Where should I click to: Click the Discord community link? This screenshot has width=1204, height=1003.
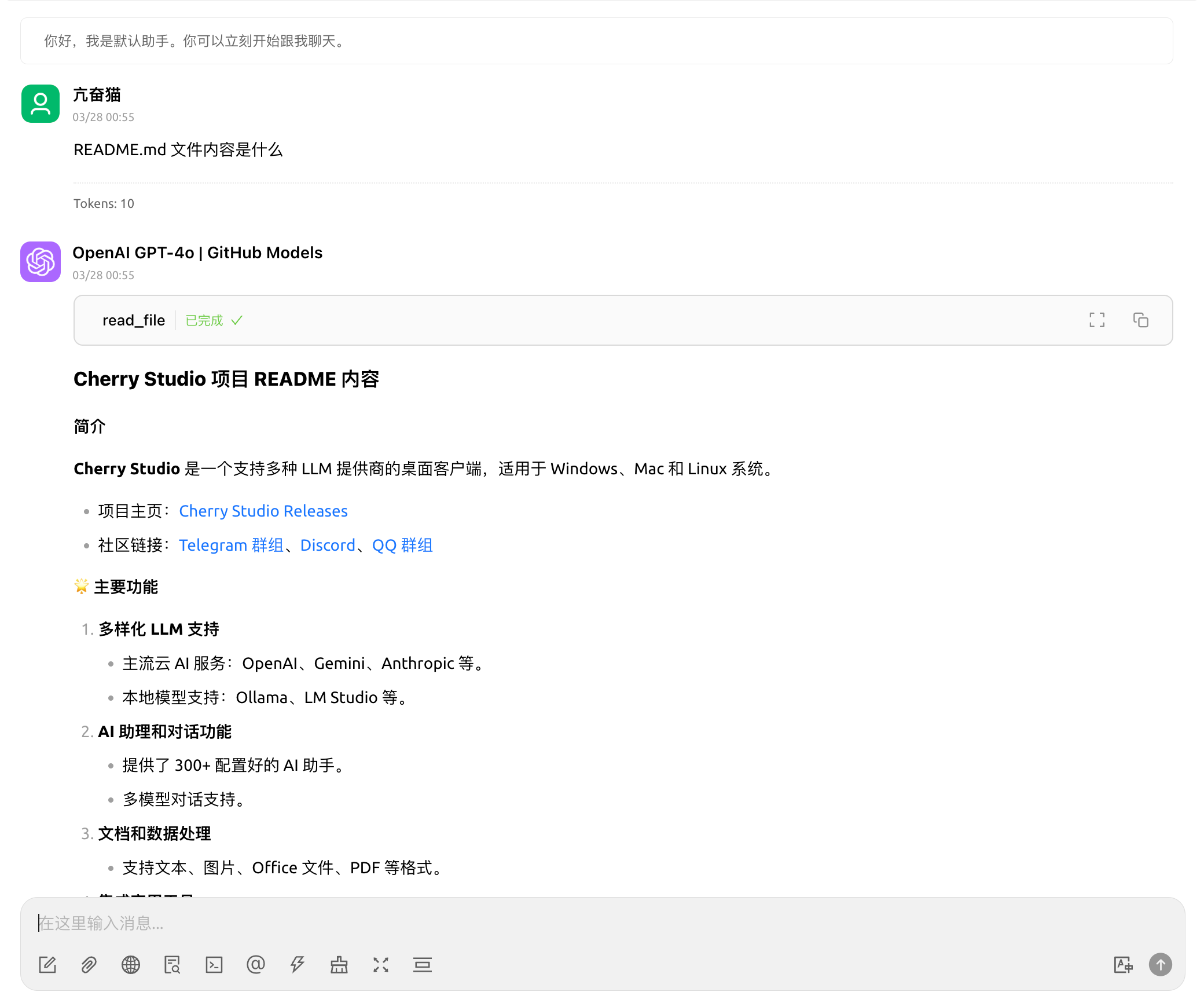(328, 545)
